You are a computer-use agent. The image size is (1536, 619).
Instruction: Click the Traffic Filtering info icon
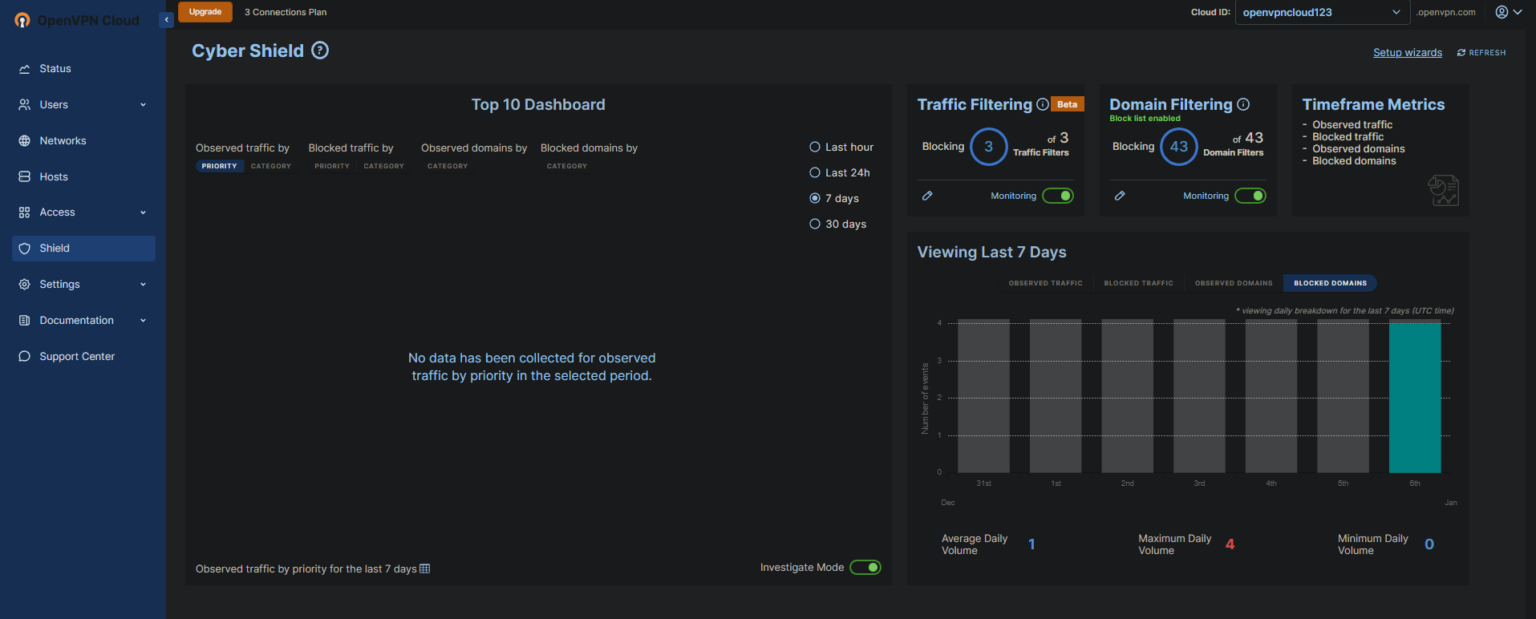1042,104
